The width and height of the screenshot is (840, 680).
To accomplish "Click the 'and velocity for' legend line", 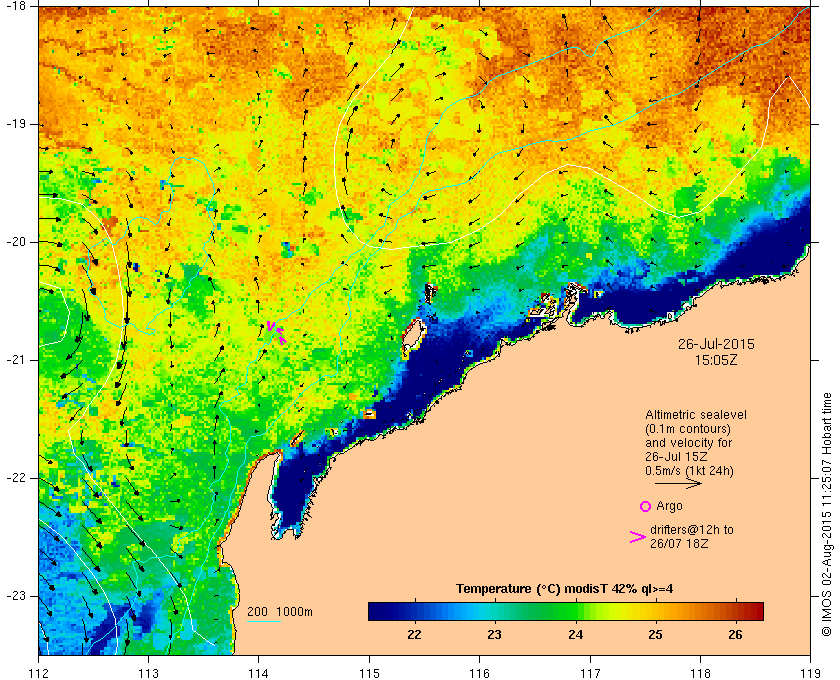I will pos(688,443).
